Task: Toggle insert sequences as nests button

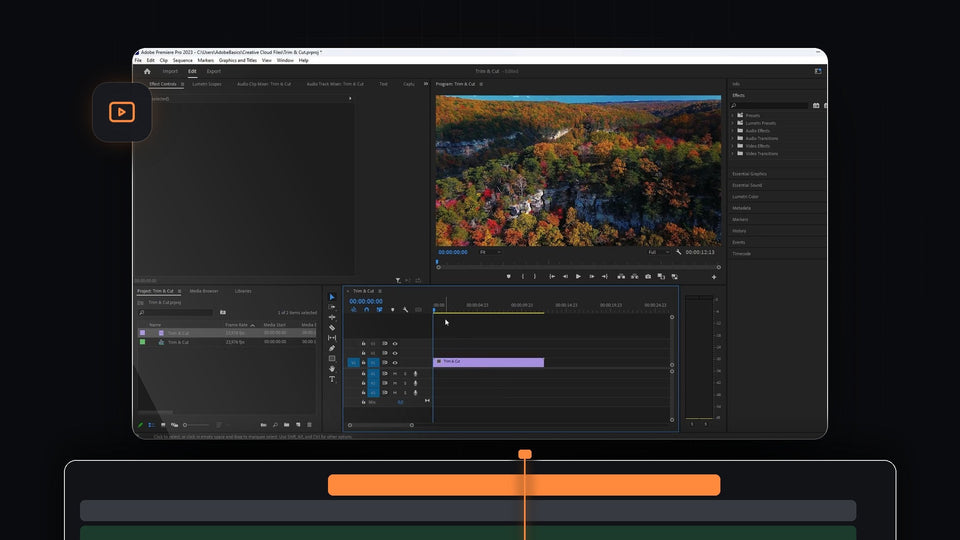Action: point(353,310)
